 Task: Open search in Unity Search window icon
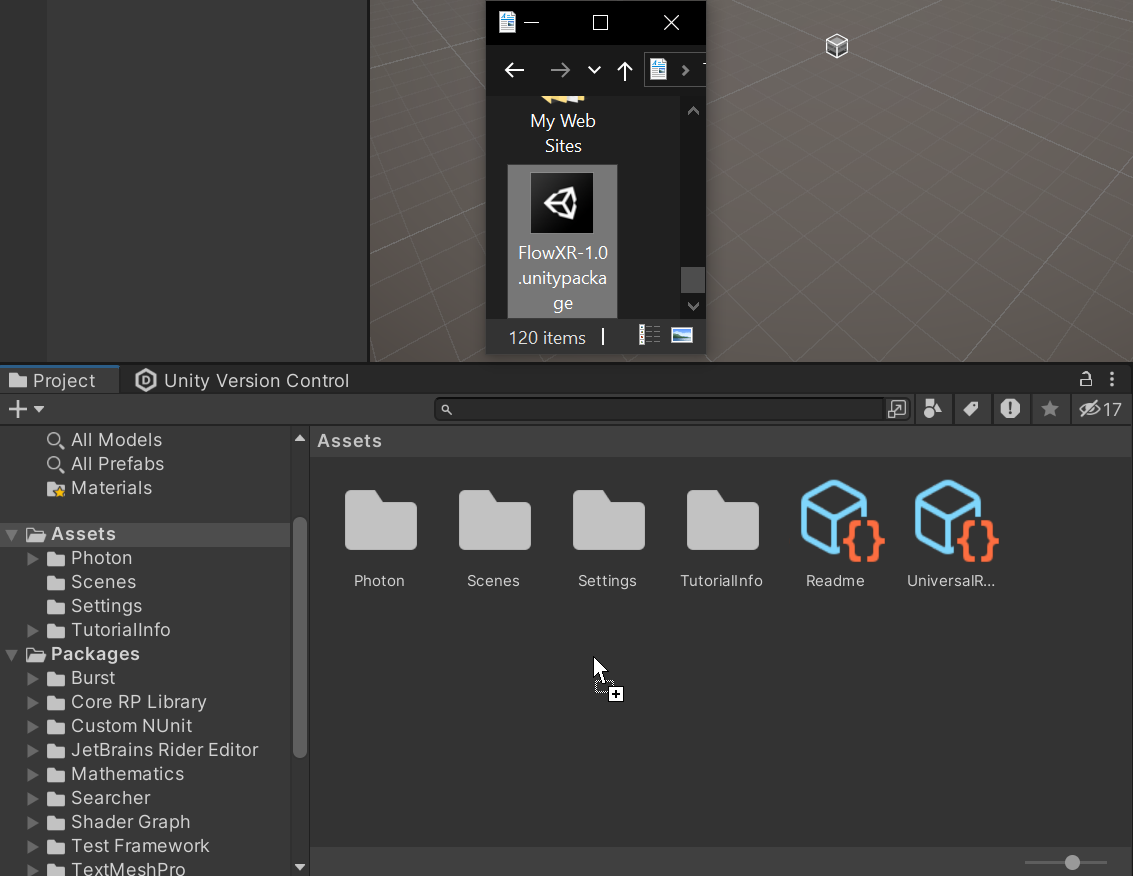[x=897, y=409]
